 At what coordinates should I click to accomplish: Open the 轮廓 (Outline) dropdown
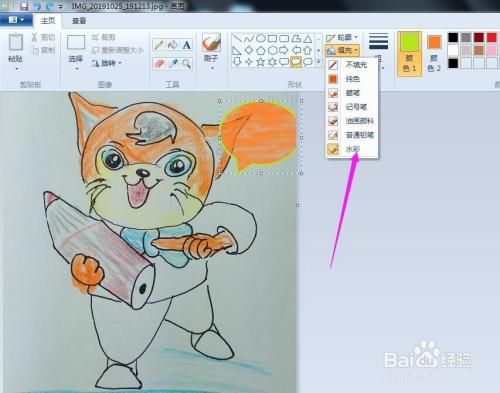point(342,37)
